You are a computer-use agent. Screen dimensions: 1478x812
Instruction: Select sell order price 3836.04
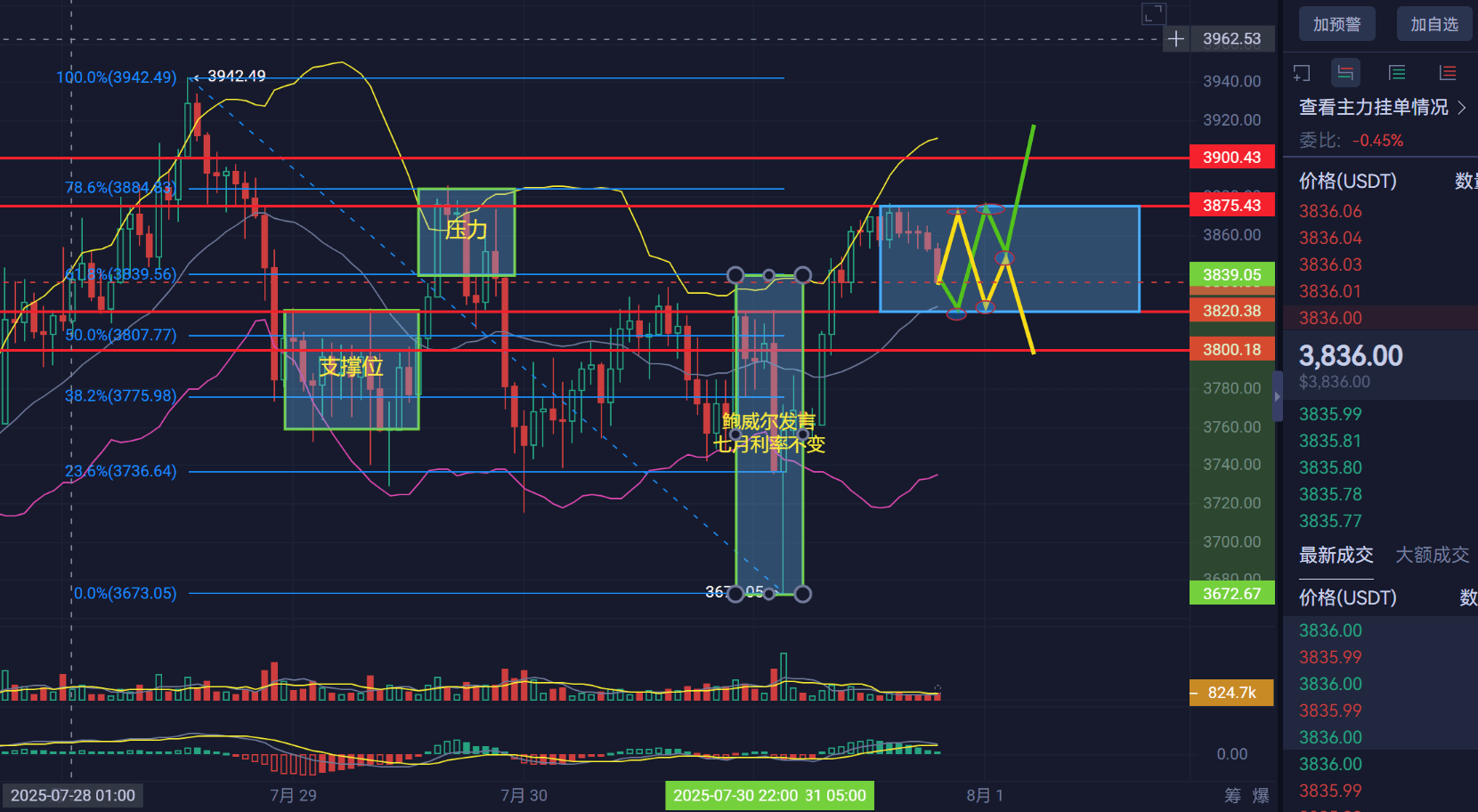[1330, 238]
